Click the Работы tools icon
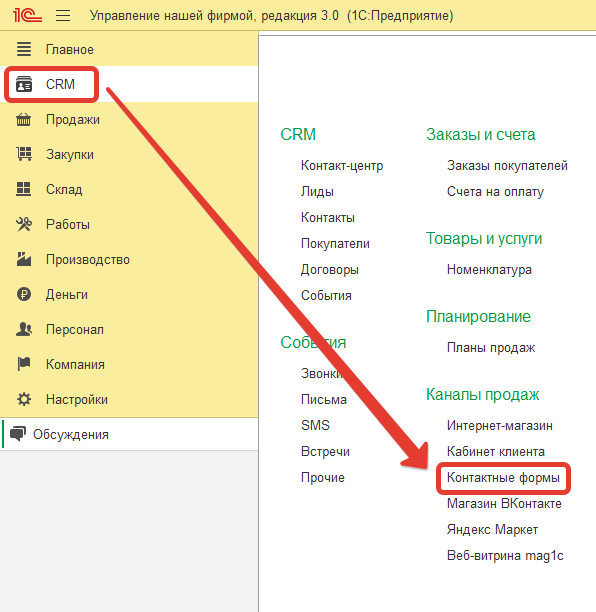The height and width of the screenshot is (612, 596). click(24, 224)
